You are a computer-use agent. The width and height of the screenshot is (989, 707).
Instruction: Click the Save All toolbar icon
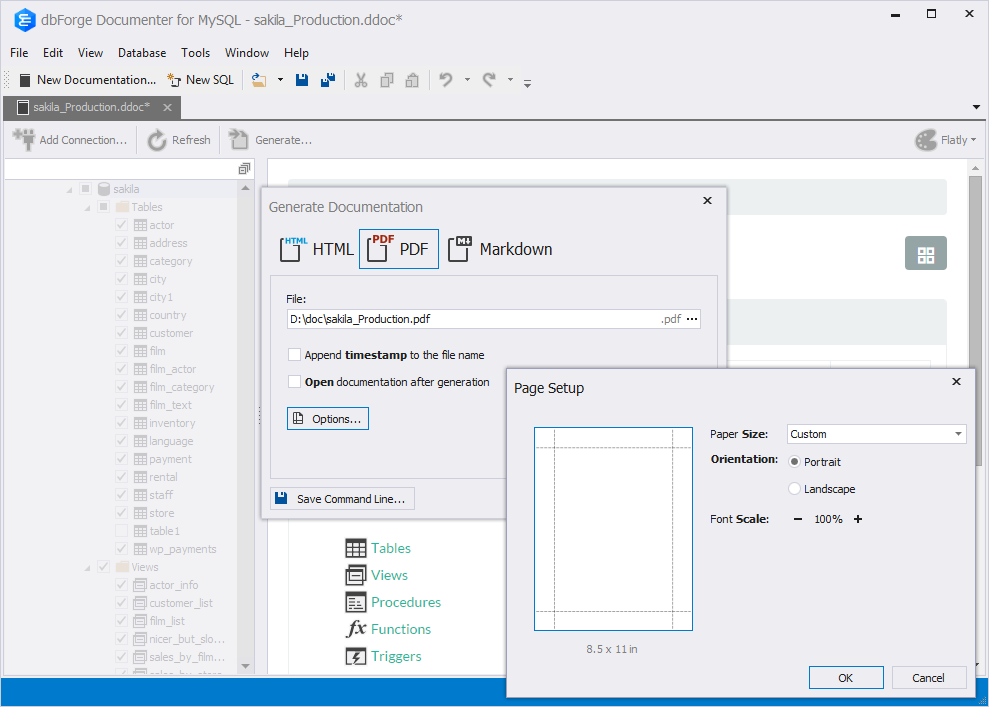pos(328,80)
